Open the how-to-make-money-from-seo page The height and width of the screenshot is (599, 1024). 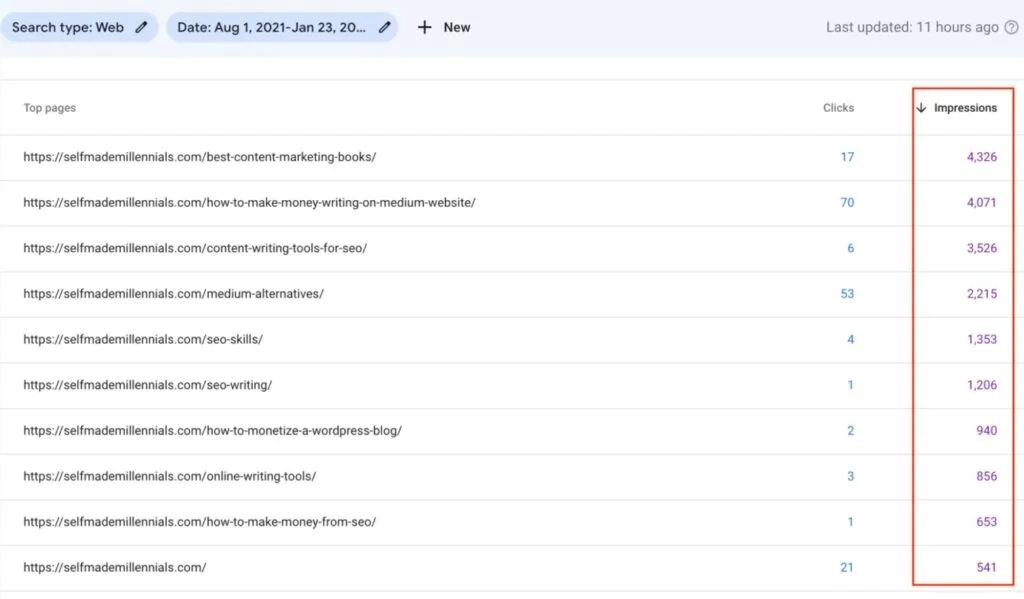(199, 522)
